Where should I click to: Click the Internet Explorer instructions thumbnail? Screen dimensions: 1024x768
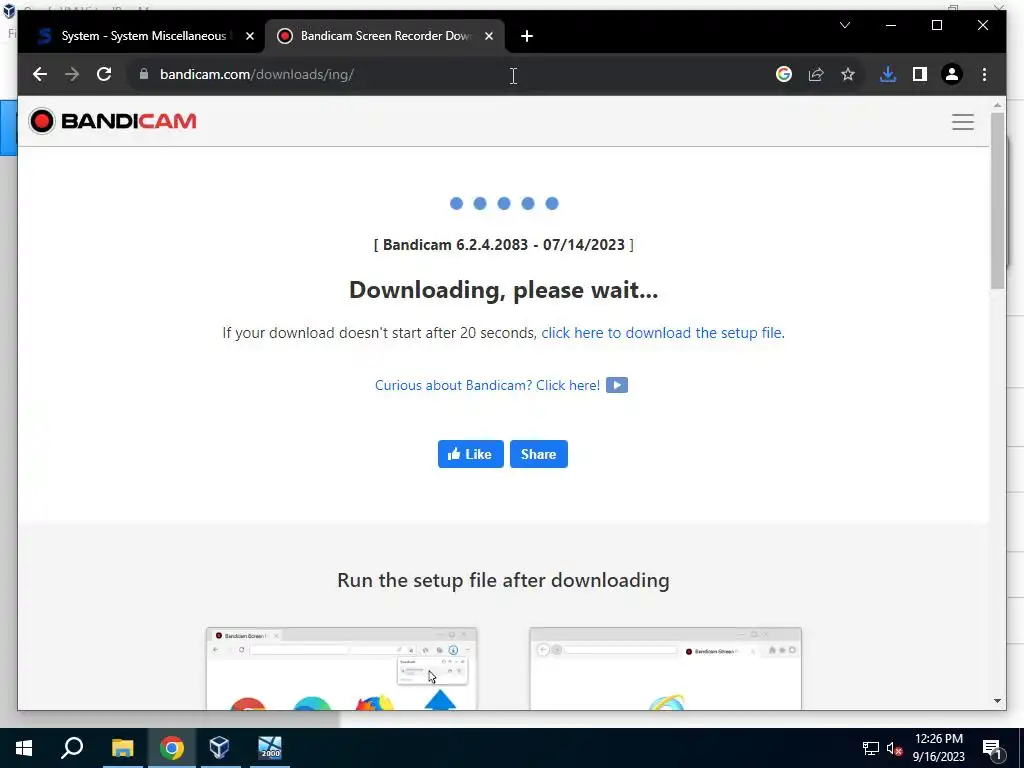[x=665, y=669]
